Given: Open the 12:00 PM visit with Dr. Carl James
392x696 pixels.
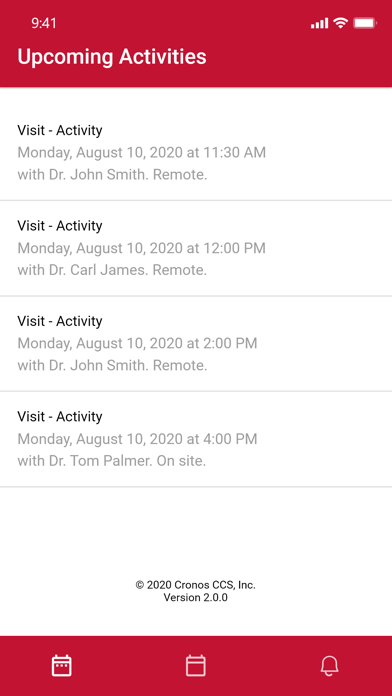Looking at the screenshot, I should pos(196,248).
